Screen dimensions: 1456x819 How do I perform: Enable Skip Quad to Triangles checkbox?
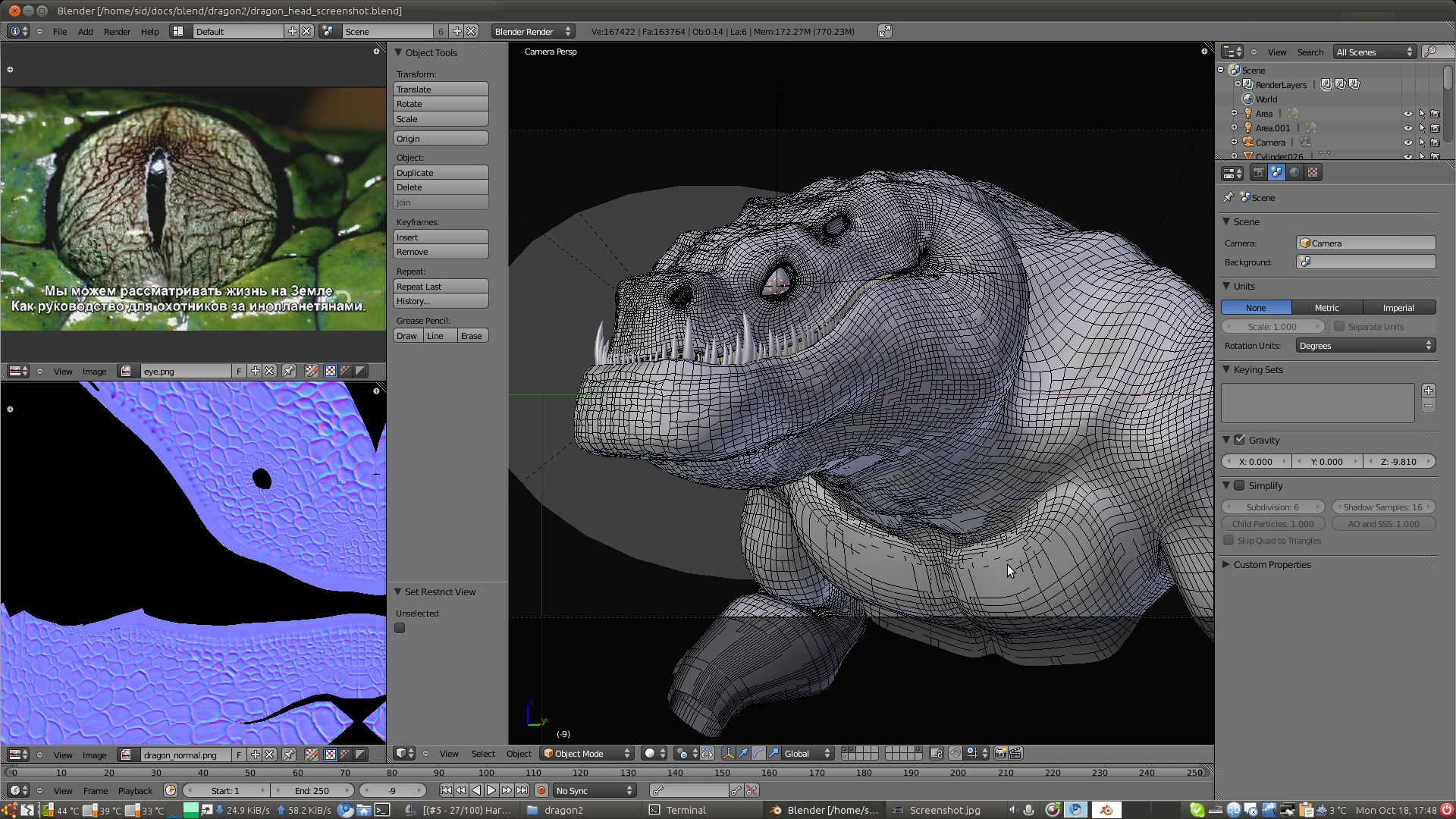pos(1228,540)
